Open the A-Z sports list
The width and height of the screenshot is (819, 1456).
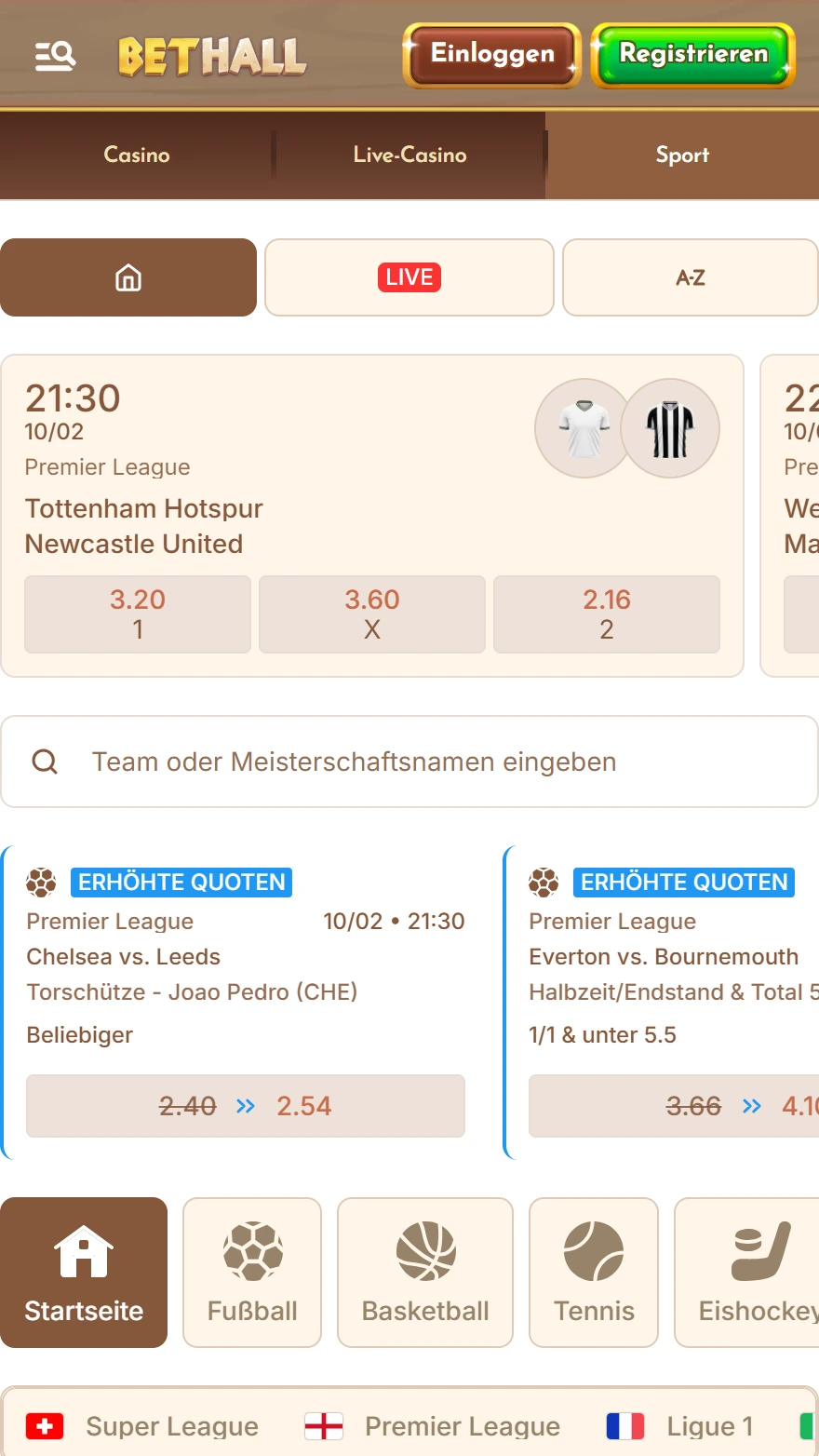(690, 276)
